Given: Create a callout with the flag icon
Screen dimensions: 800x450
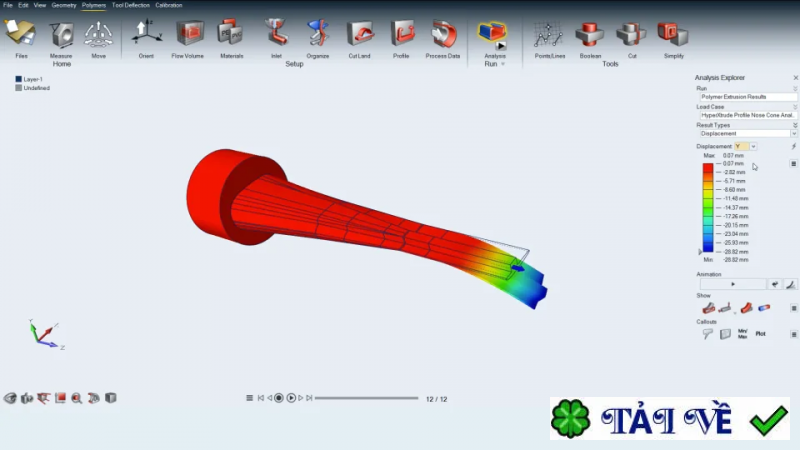Looking at the screenshot, I should (708, 334).
